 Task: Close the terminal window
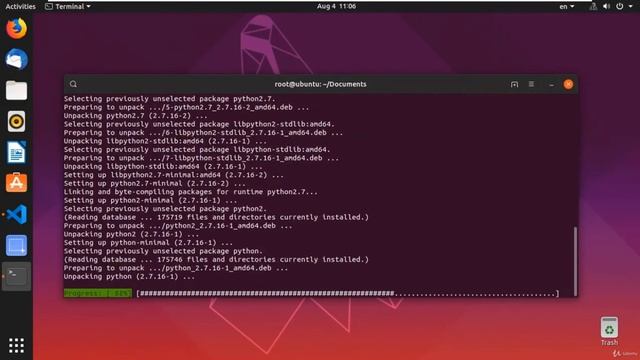(568, 84)
